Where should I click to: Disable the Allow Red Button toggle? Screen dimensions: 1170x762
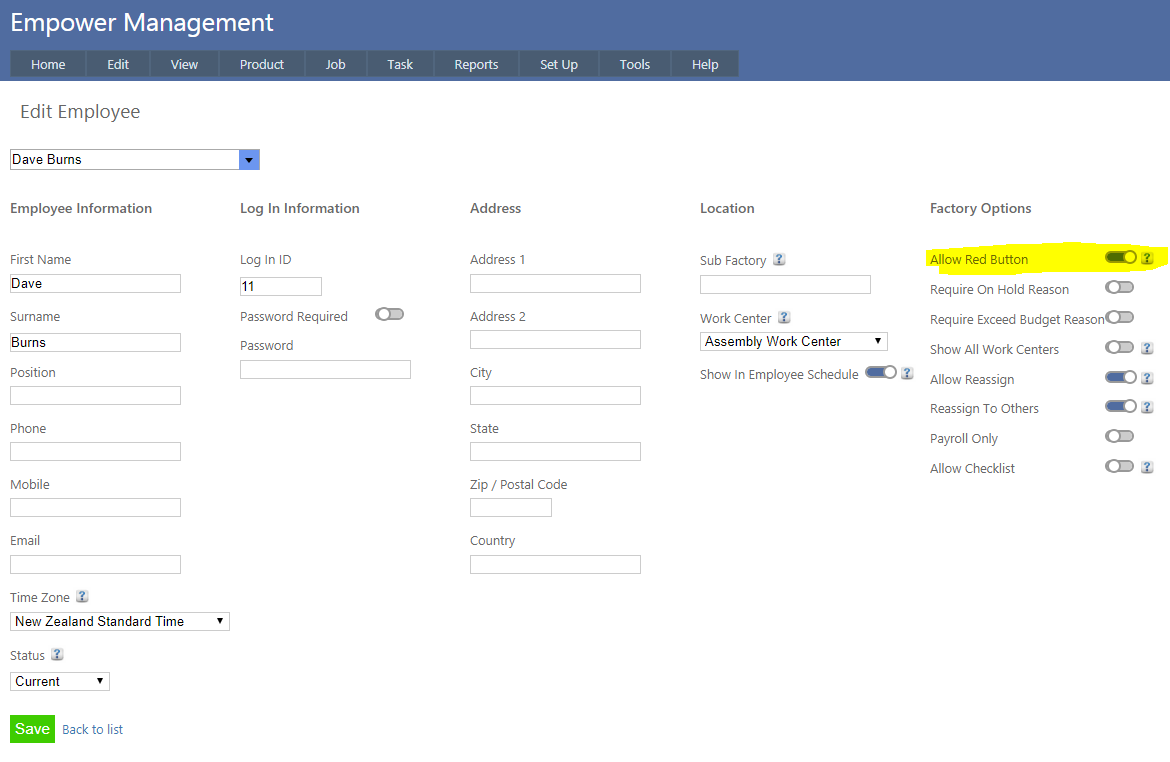coord(1120,258)
